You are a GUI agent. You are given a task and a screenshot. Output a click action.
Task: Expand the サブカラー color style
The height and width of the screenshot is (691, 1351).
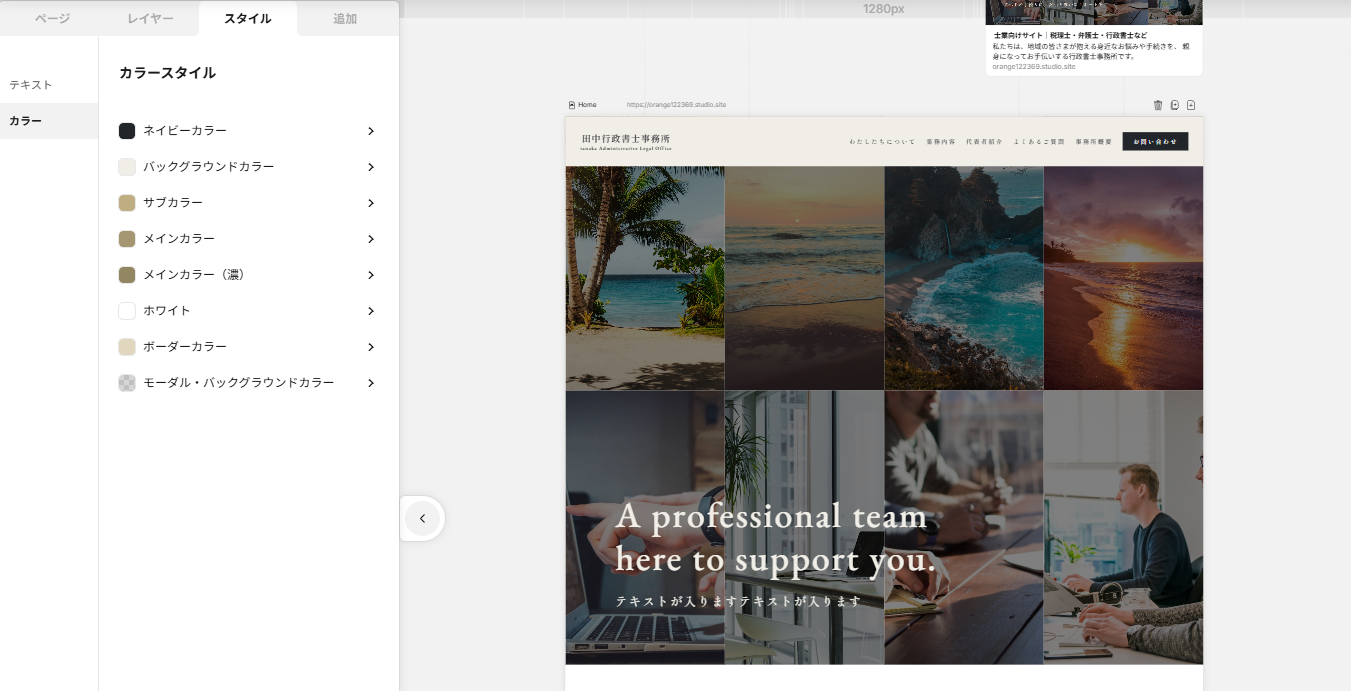point(370,203)
